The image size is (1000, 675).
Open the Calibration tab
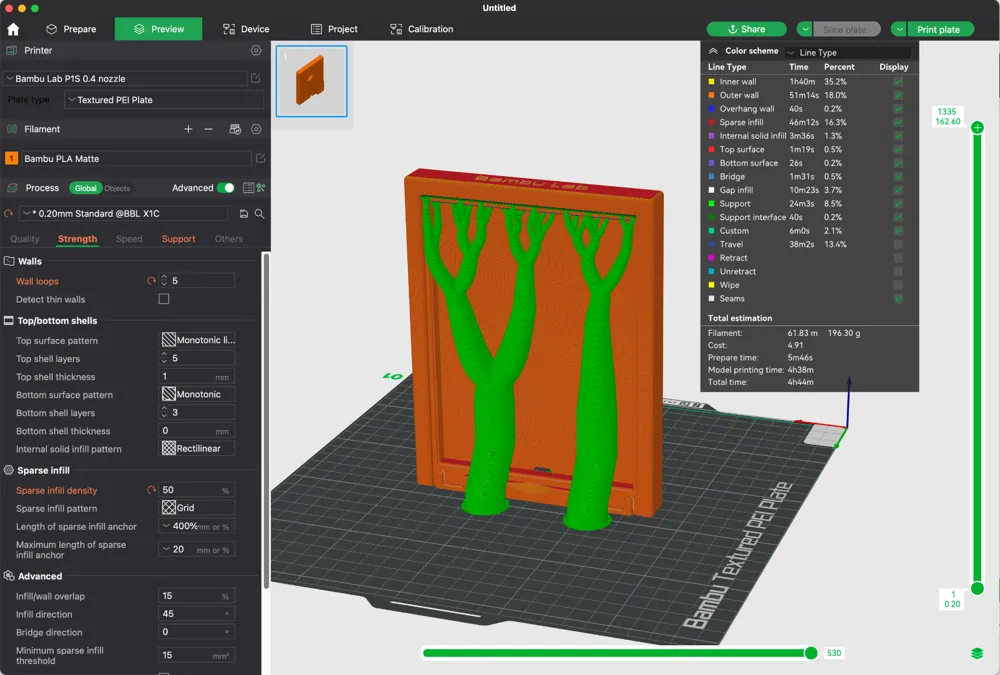click(422, 29)
